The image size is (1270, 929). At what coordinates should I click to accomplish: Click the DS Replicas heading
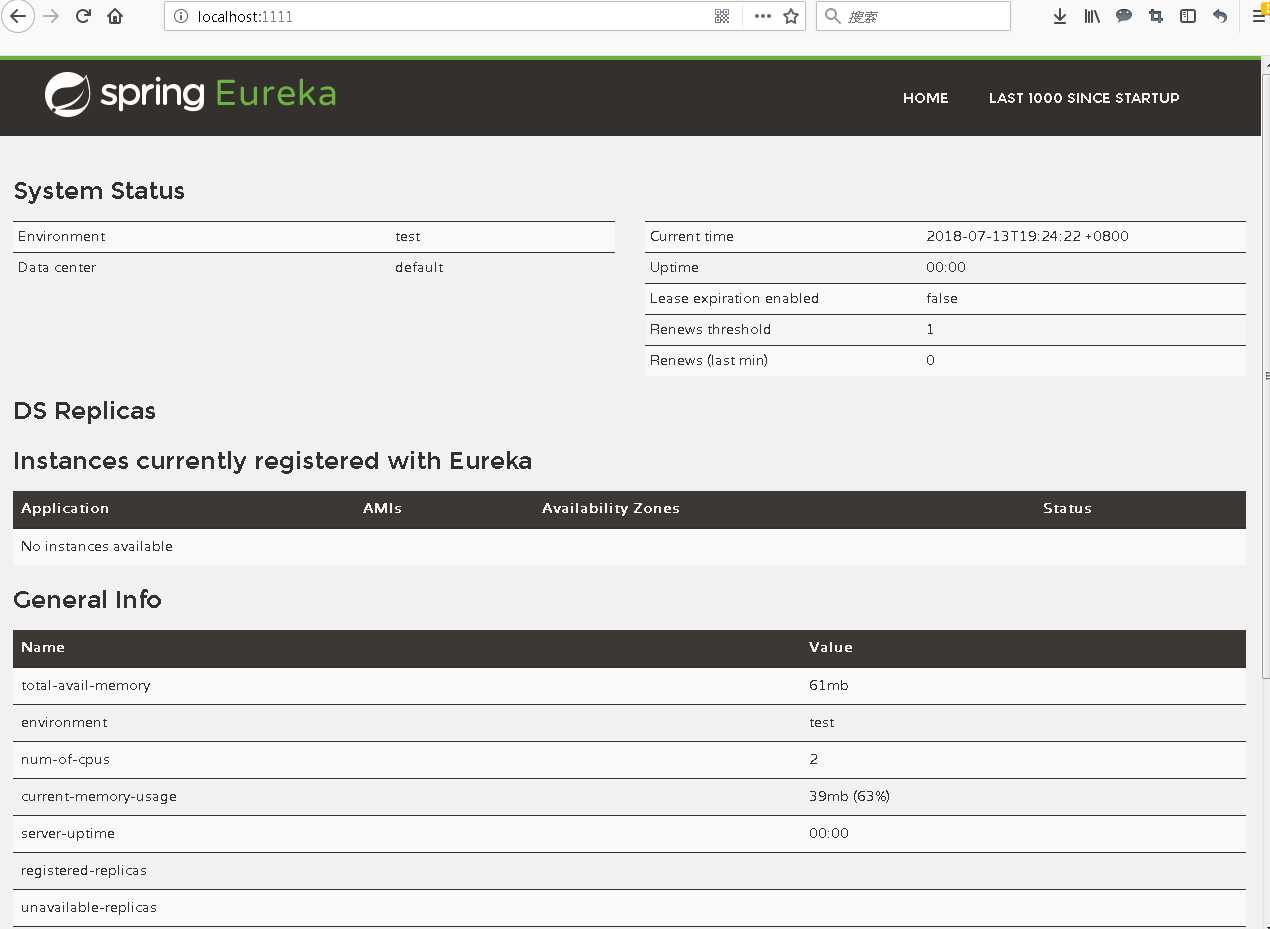point(85,411)
